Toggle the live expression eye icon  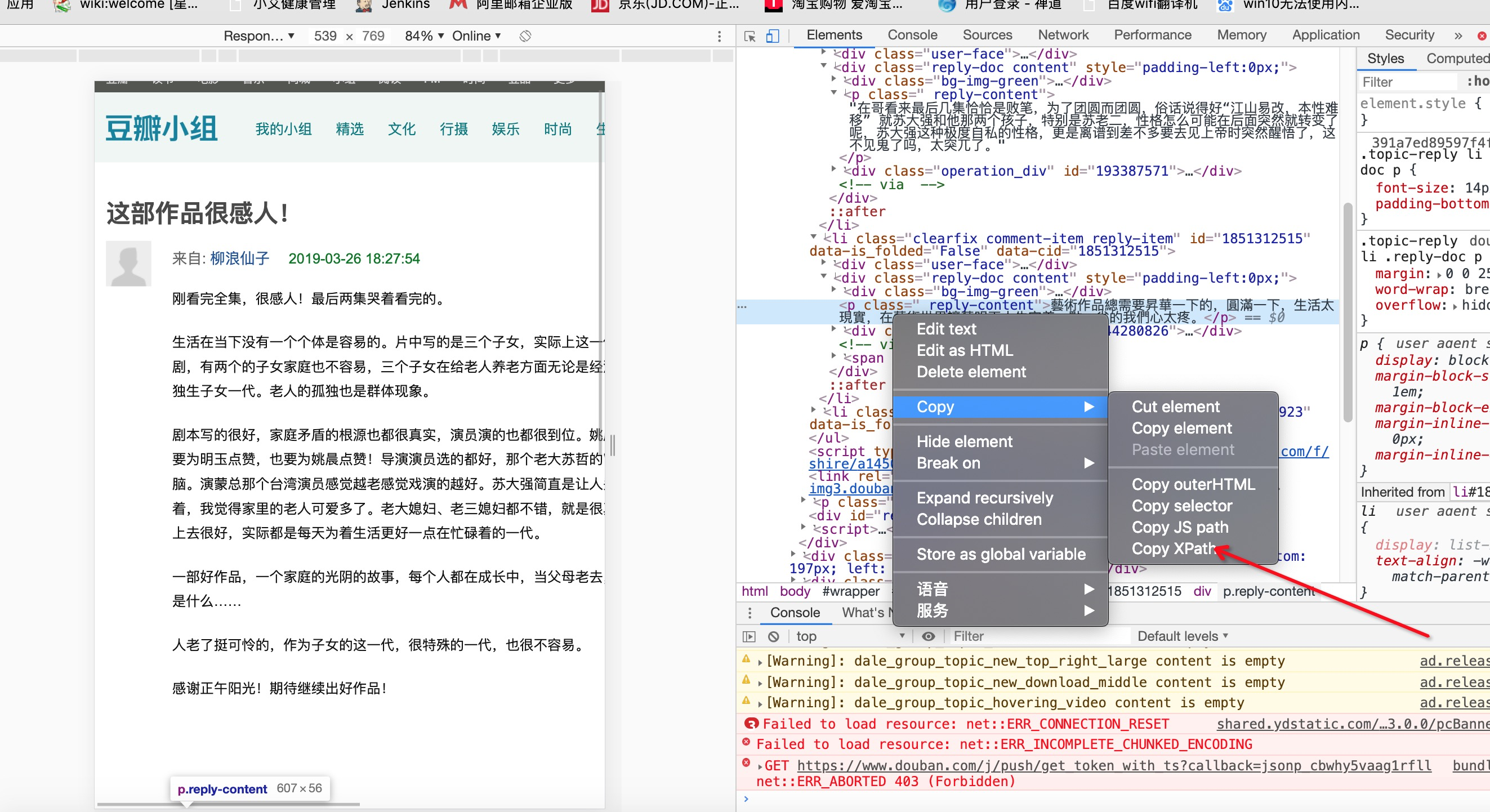[928, 636]
